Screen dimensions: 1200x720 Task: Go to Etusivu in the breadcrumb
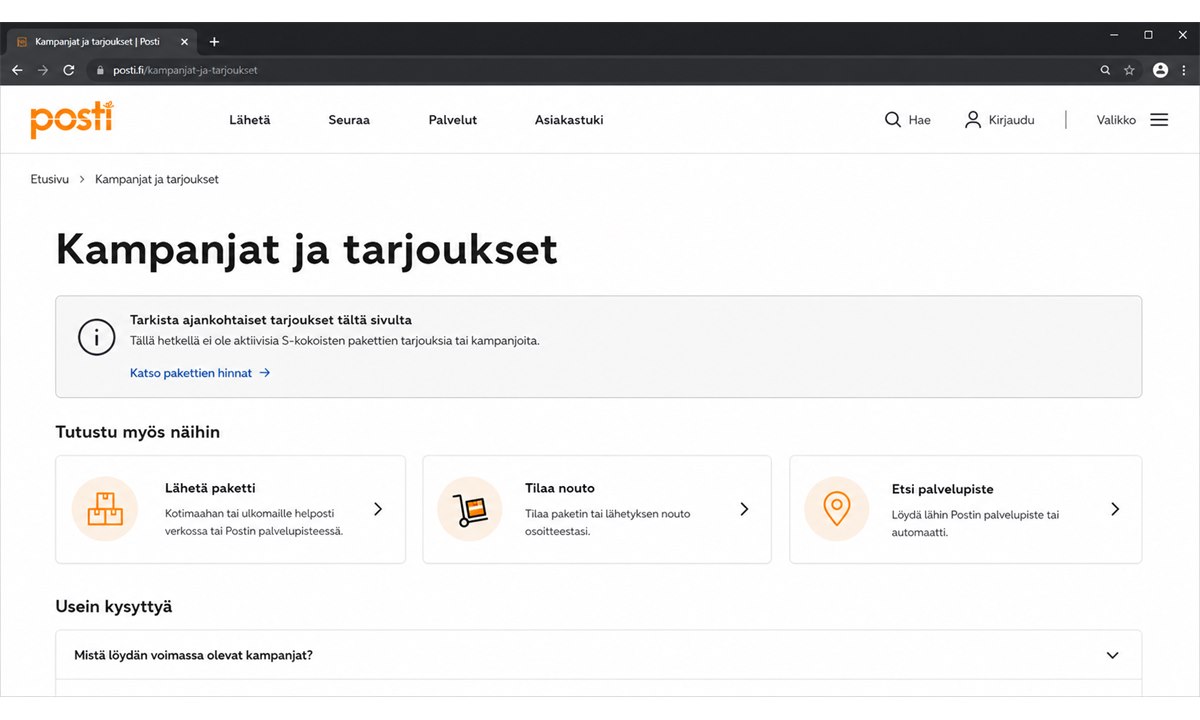pyautogui.click(x=50, y=180)
